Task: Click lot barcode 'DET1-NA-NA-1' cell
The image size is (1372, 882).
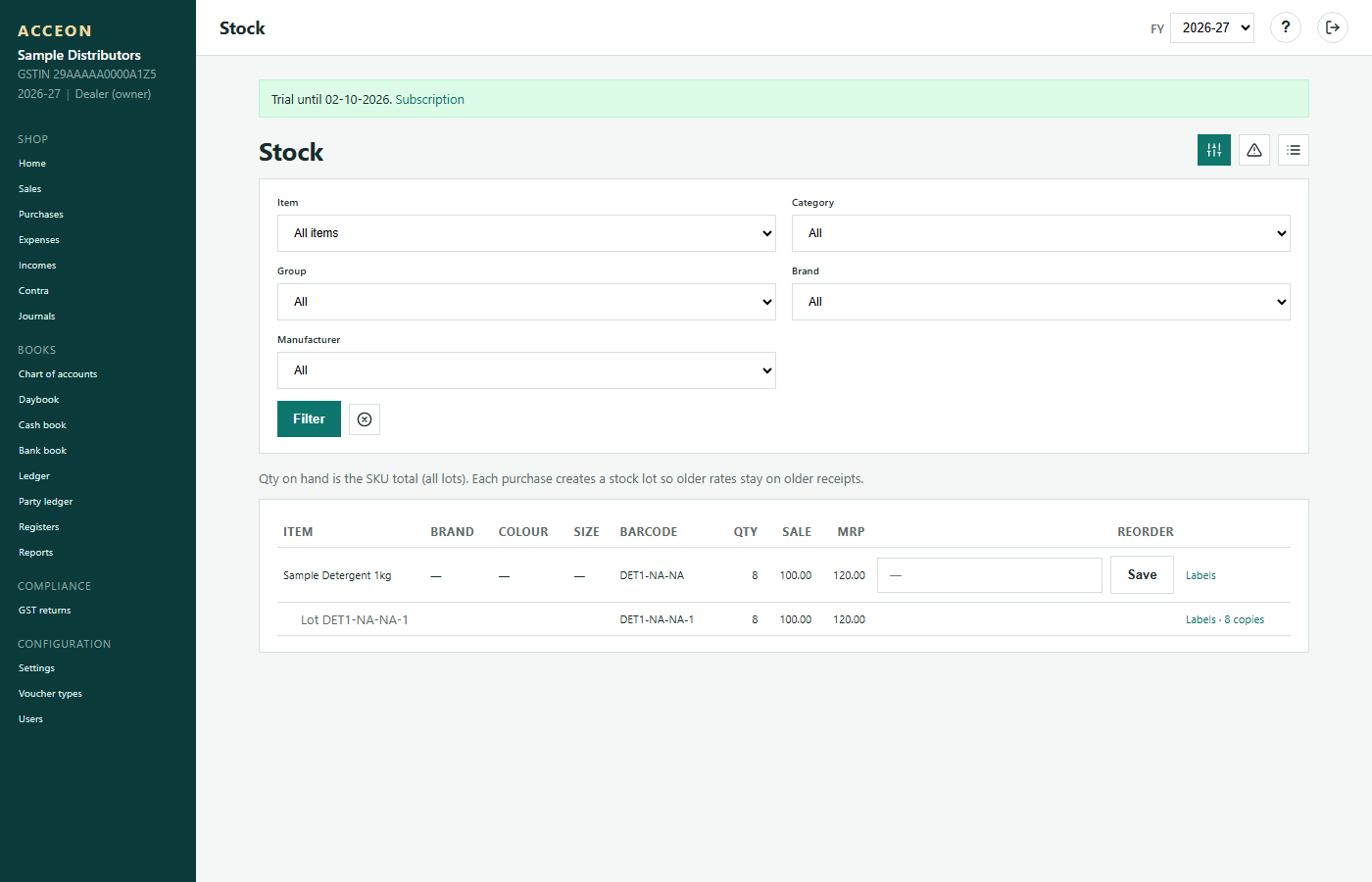Action: 657,619
